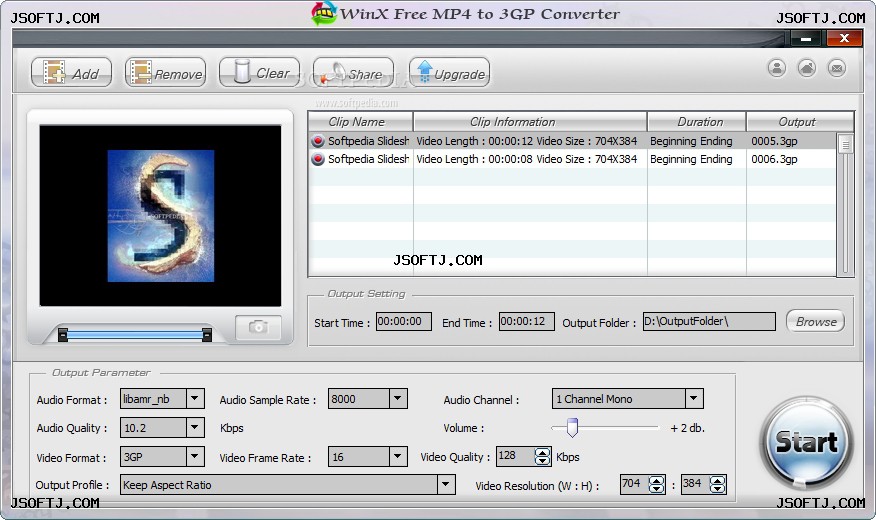Click the Remove clip button
Screen dimensions: 876x520
[165, 73]
